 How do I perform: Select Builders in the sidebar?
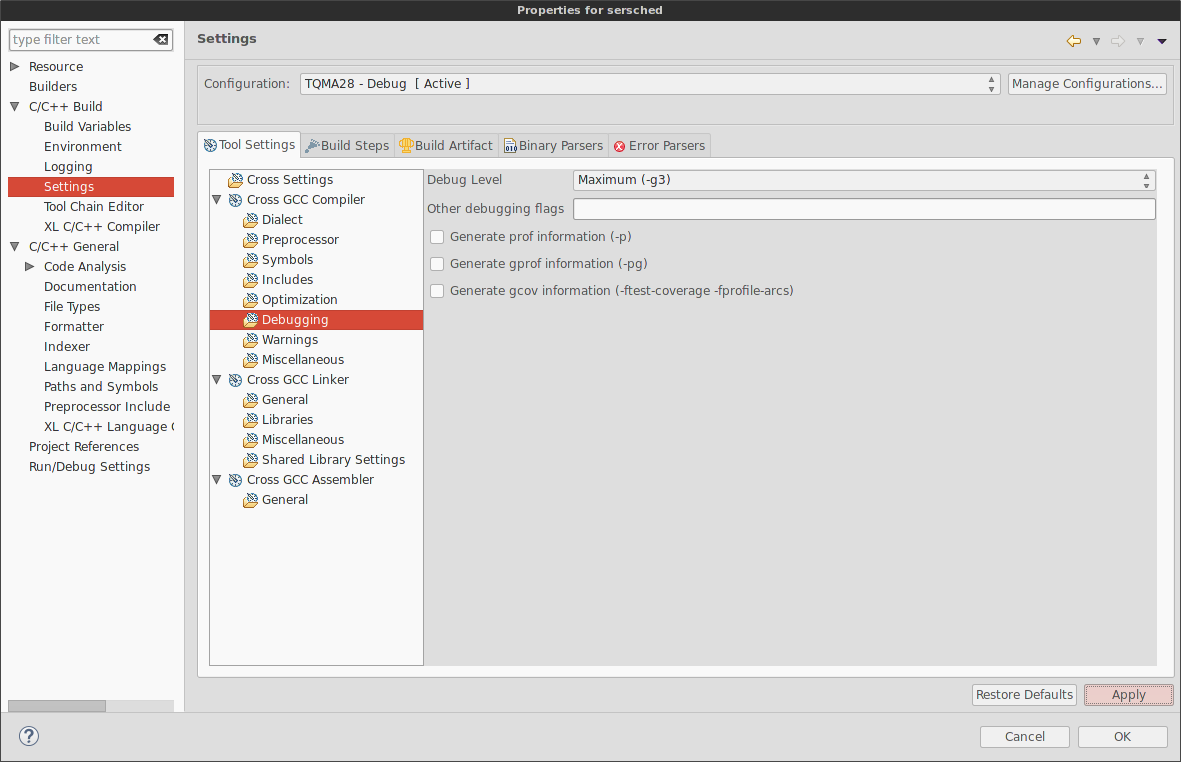53,87
